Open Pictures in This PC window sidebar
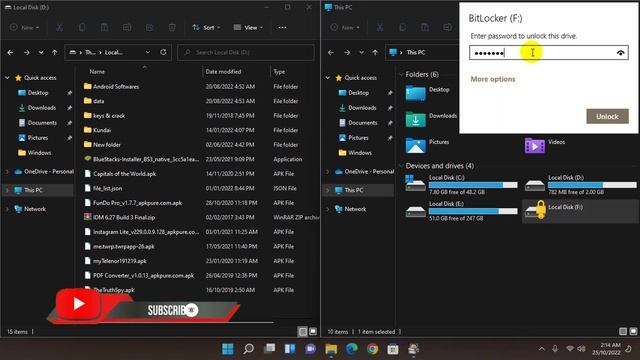The height and width of the screenshot is (360, 640). click(358, 138)
